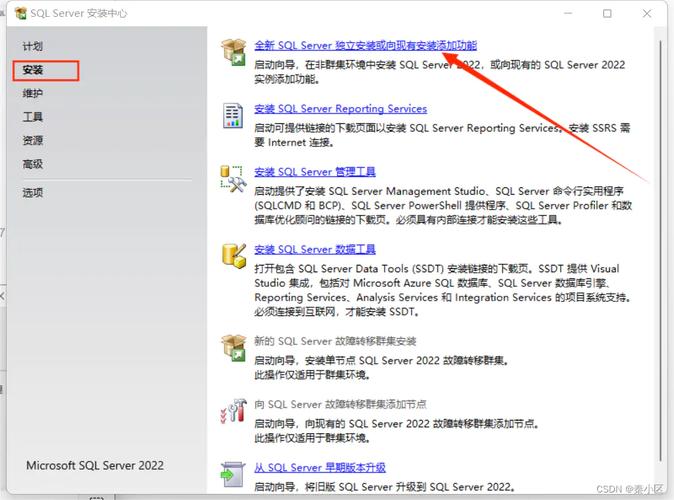Click Microsoft SQL Server 2022 label
The height and width of the screenshot is (500, 674).
coord(95,465)
